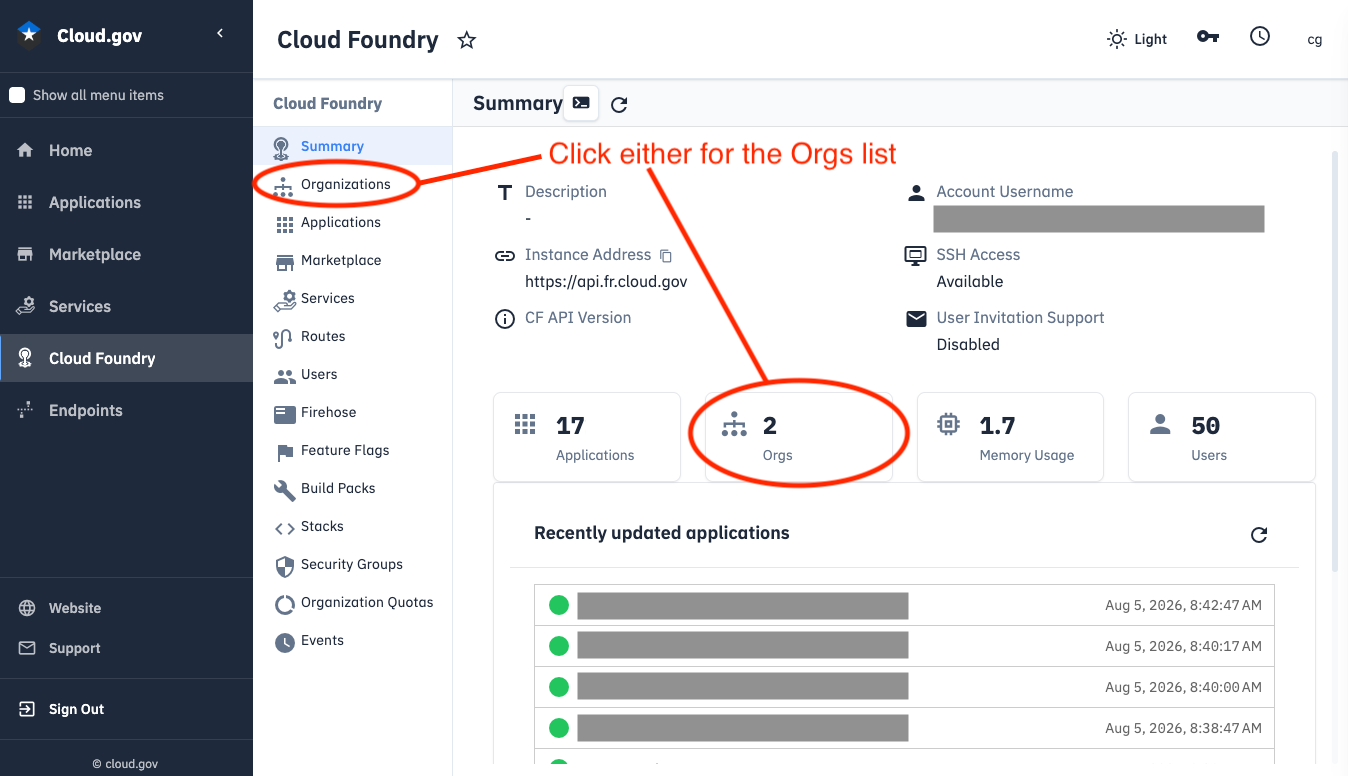
Task: Click the Endpoints network icon
Action: click(26, 410)
